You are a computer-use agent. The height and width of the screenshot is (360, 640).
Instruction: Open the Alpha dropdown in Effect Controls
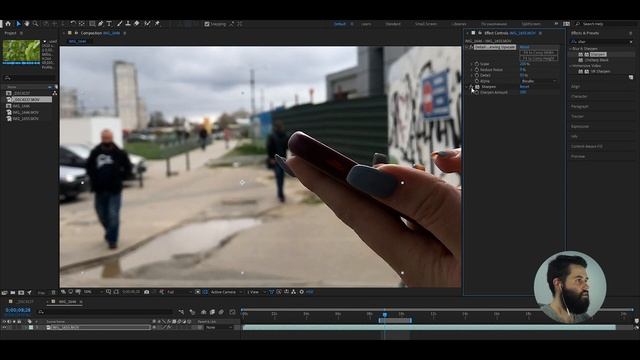click(538, 81)
